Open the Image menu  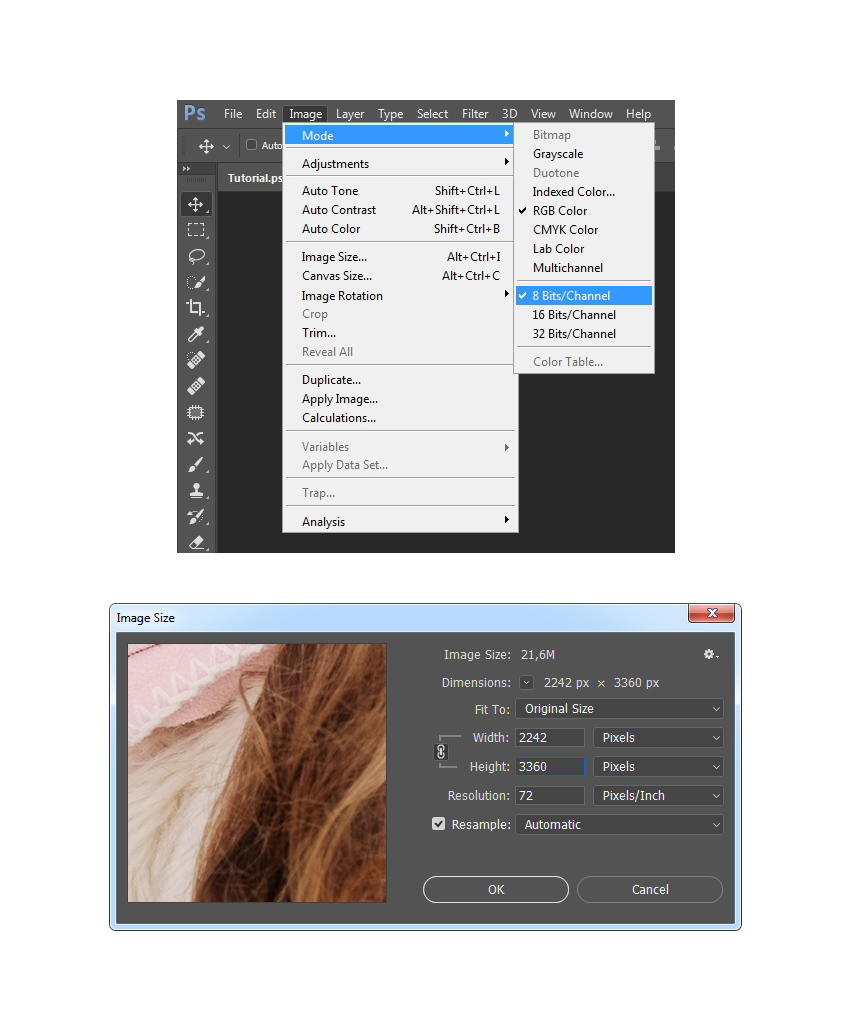pyautogui.click(x=306, y=114)
